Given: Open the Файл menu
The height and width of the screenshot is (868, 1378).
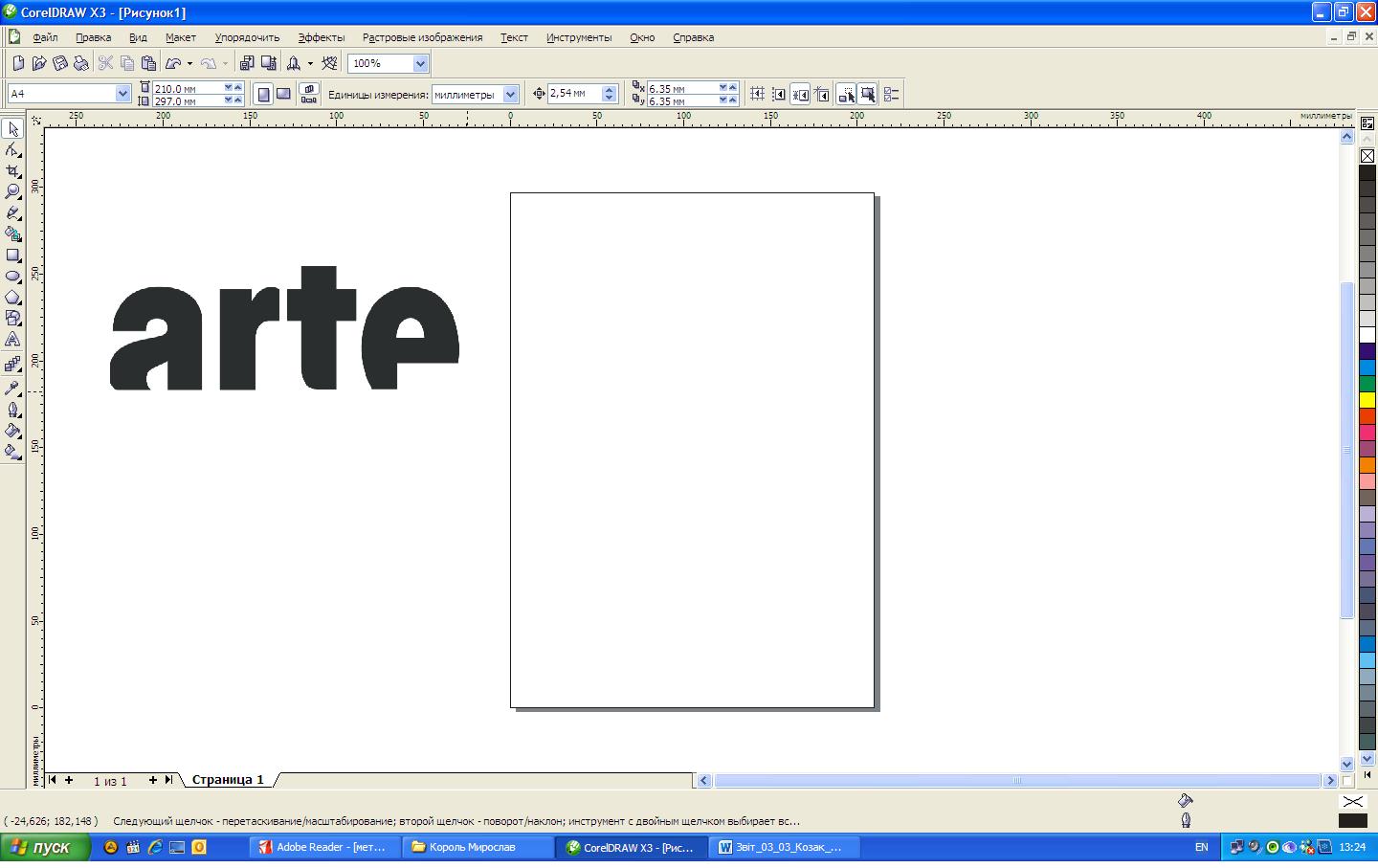Looking at the screenshot, I should tap(45, 37).
